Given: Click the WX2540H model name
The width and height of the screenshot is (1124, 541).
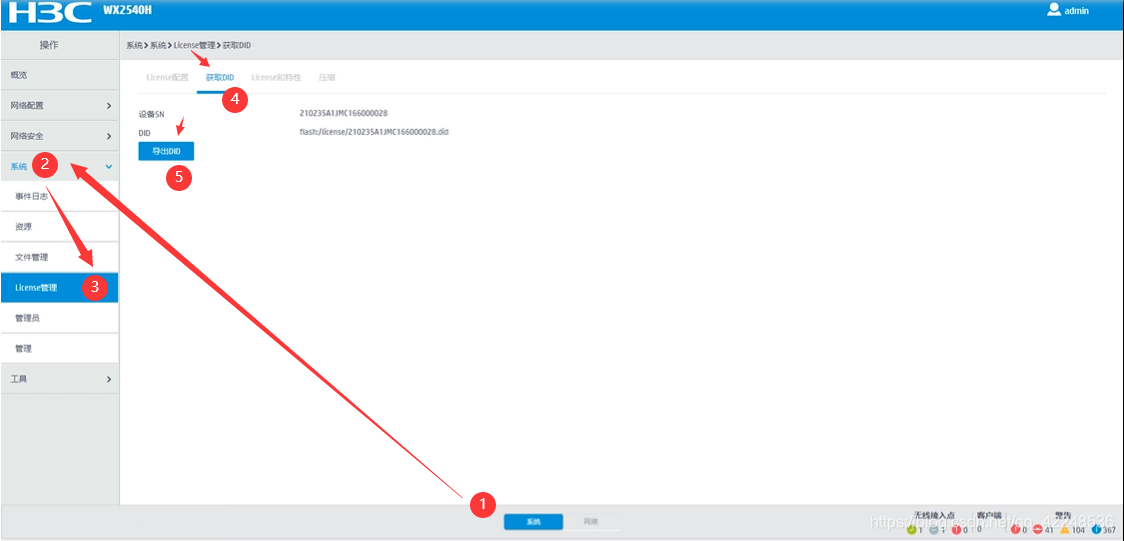Looking at the screenshot, I should [x=128, y=11].
